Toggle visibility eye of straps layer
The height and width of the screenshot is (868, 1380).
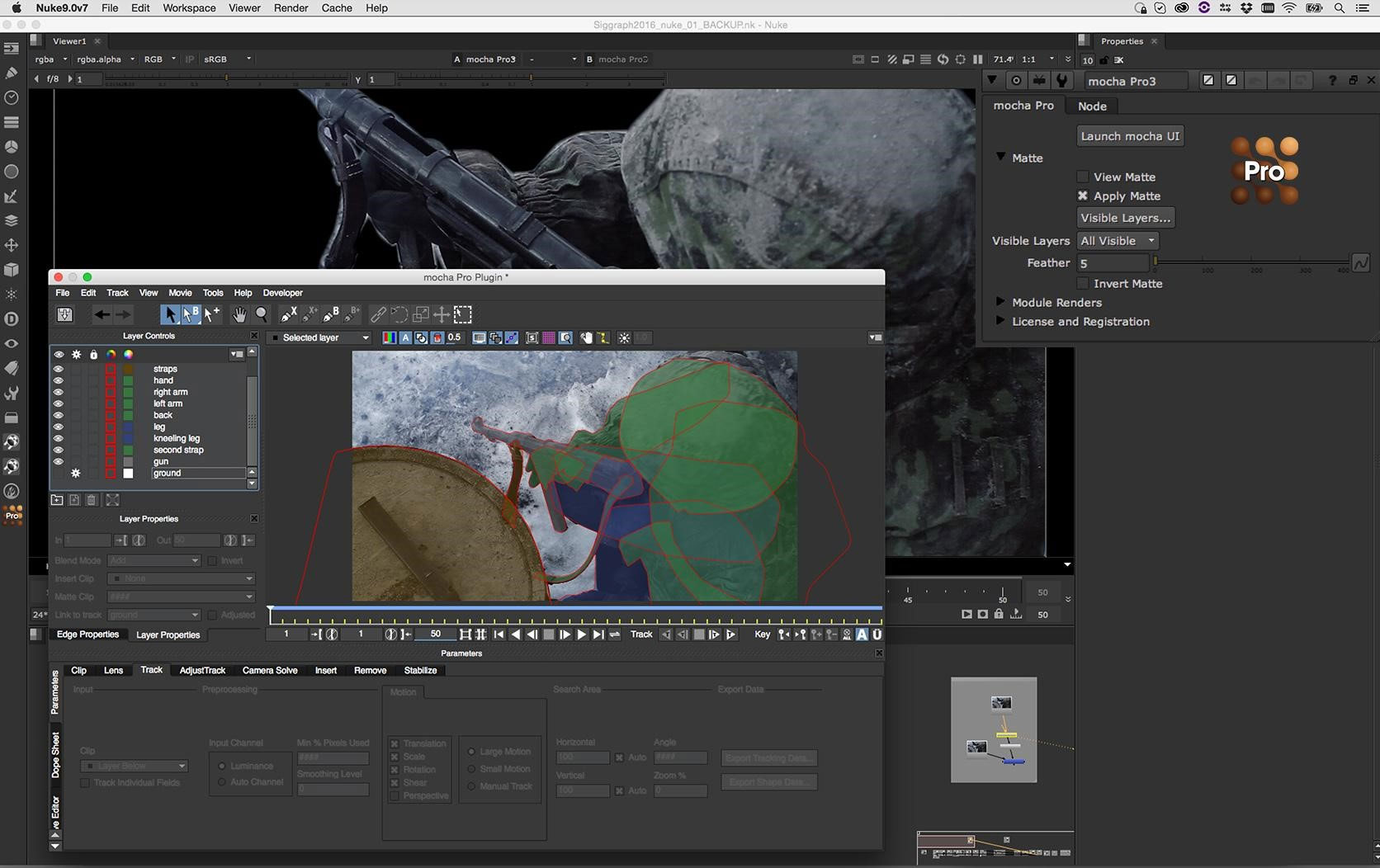(x=58, y=369)
